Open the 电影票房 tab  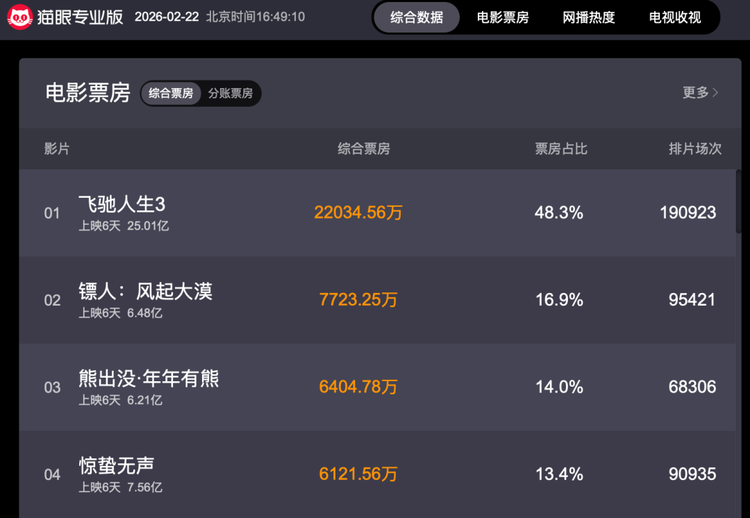(502, 17)
